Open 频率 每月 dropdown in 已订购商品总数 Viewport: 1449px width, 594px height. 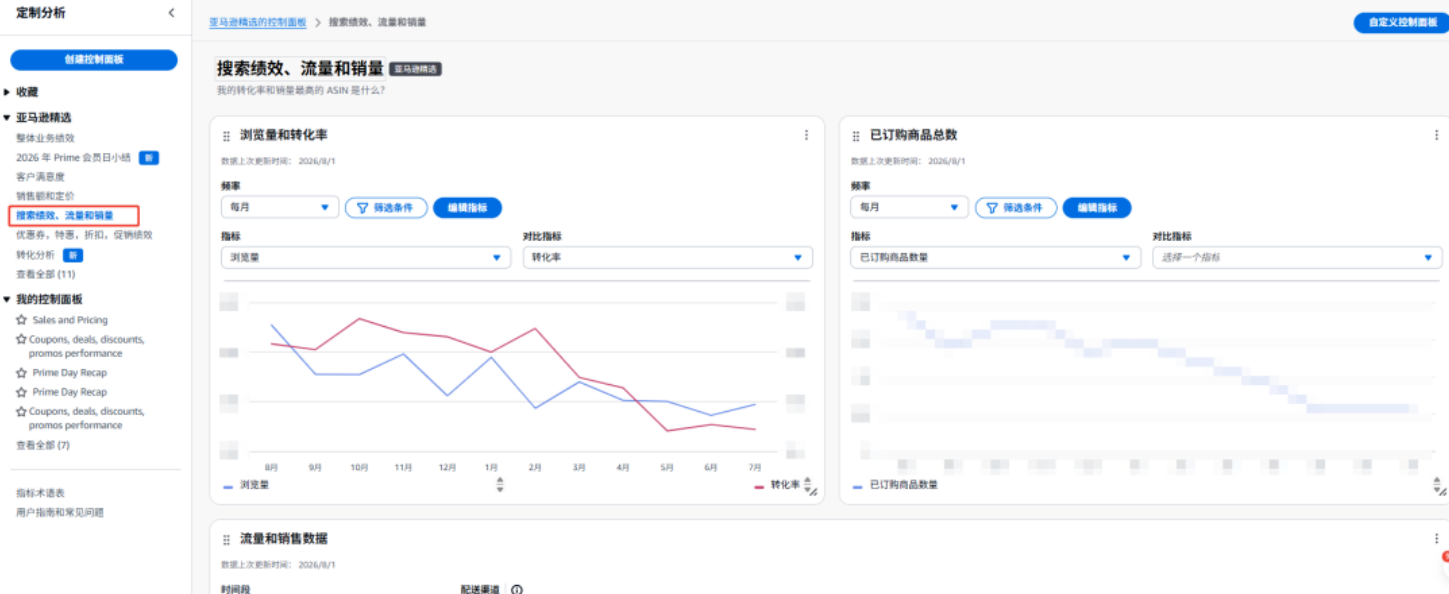[910, 207]
